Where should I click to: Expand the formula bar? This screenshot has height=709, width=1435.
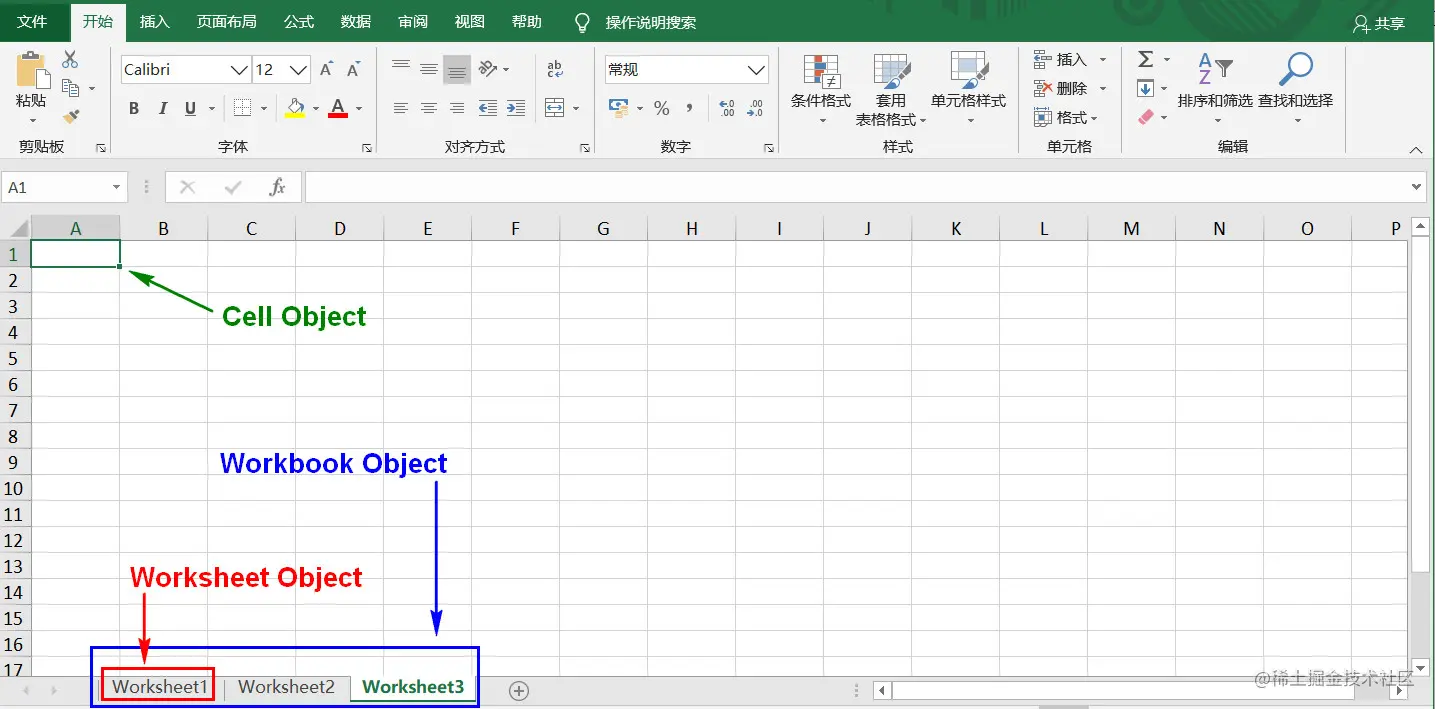(1417, 187)
